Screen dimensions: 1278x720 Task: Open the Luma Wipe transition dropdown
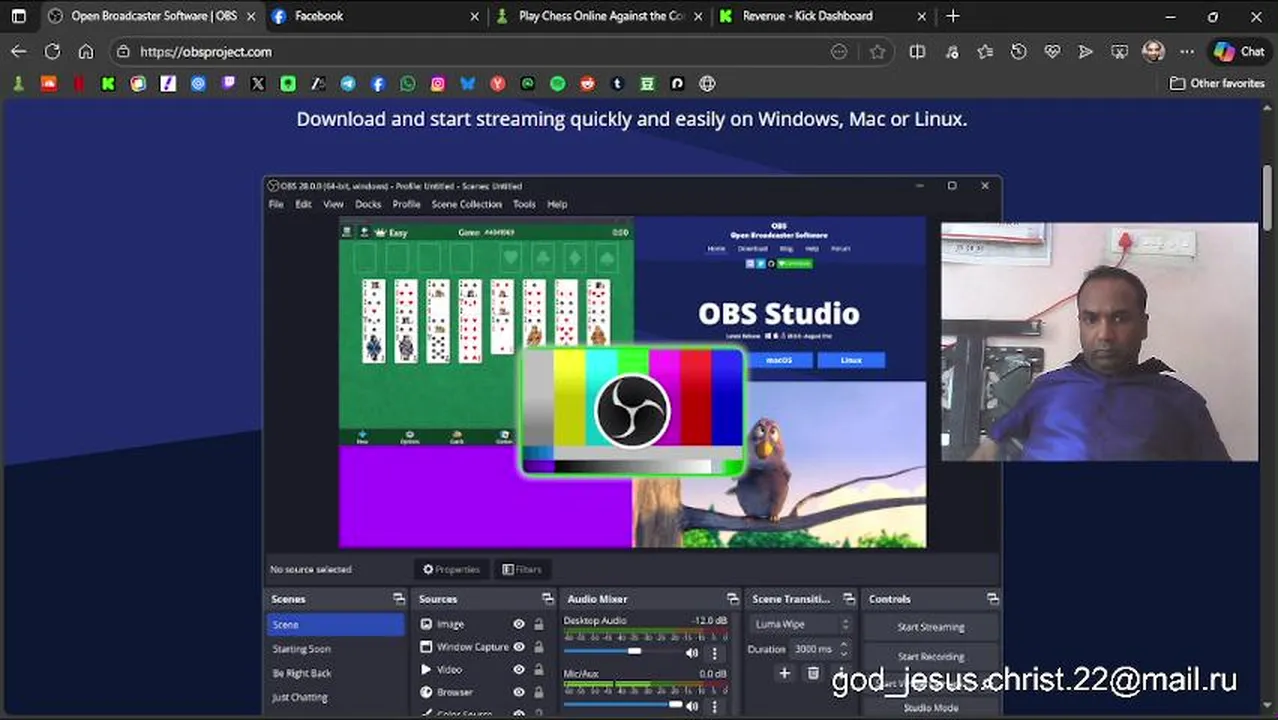[802, 624]
